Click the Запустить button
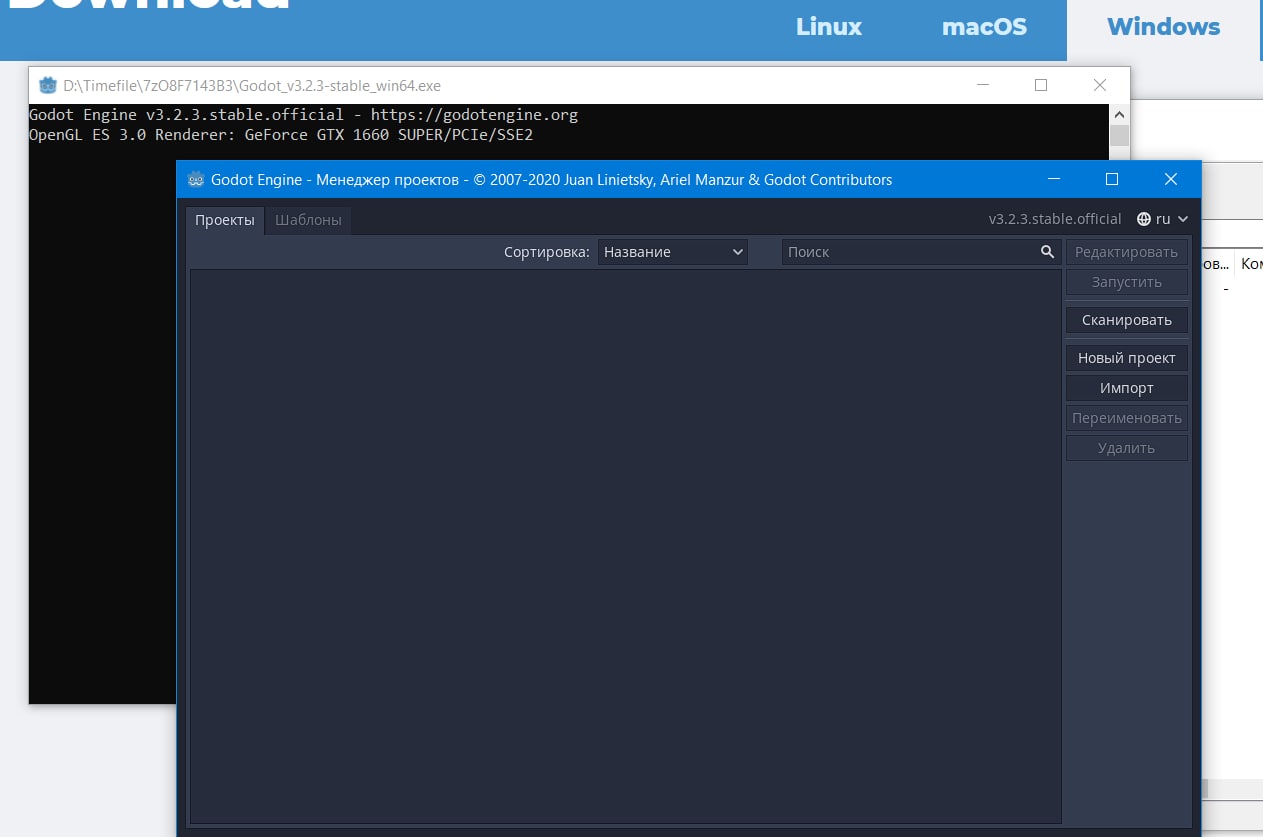 pos(1127,282)
